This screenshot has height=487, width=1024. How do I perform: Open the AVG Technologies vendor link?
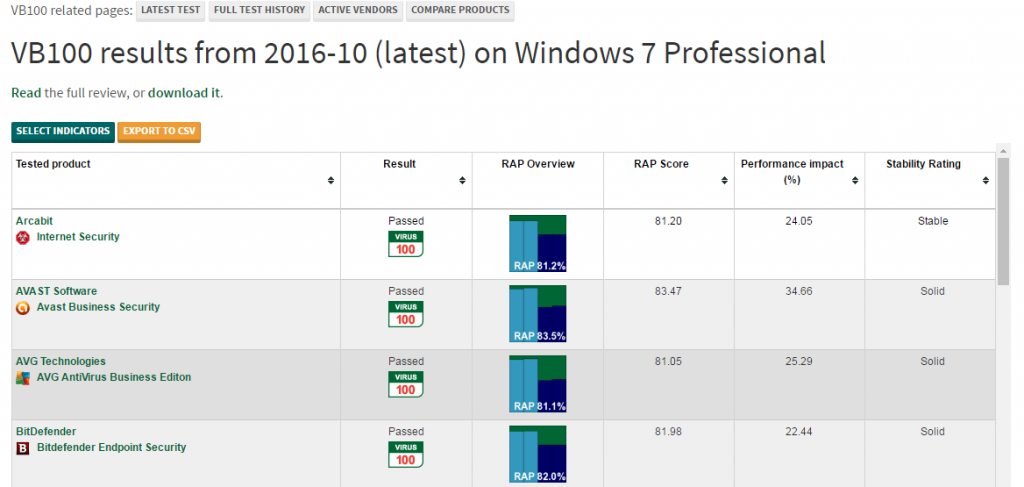tap(60, 362)
